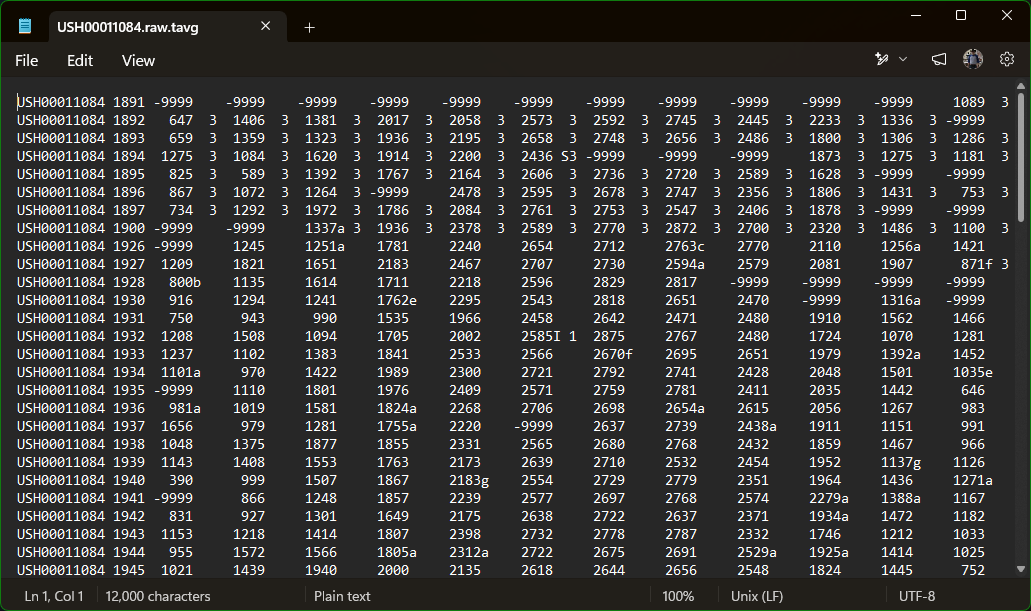
Task: Open the Edit menu
Action: [80, 61]
